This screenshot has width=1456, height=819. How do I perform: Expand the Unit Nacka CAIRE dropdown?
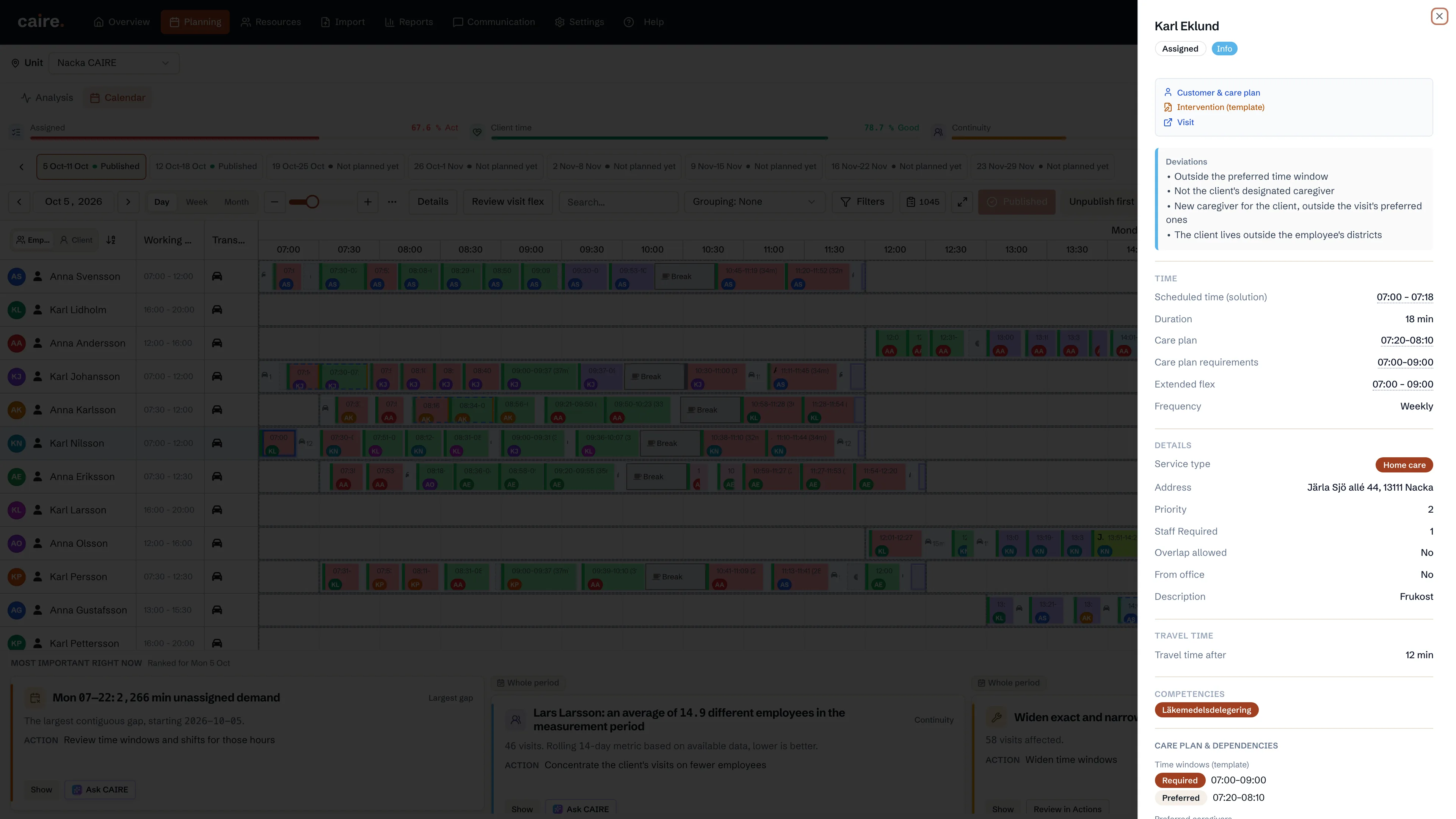pos(114,63)
